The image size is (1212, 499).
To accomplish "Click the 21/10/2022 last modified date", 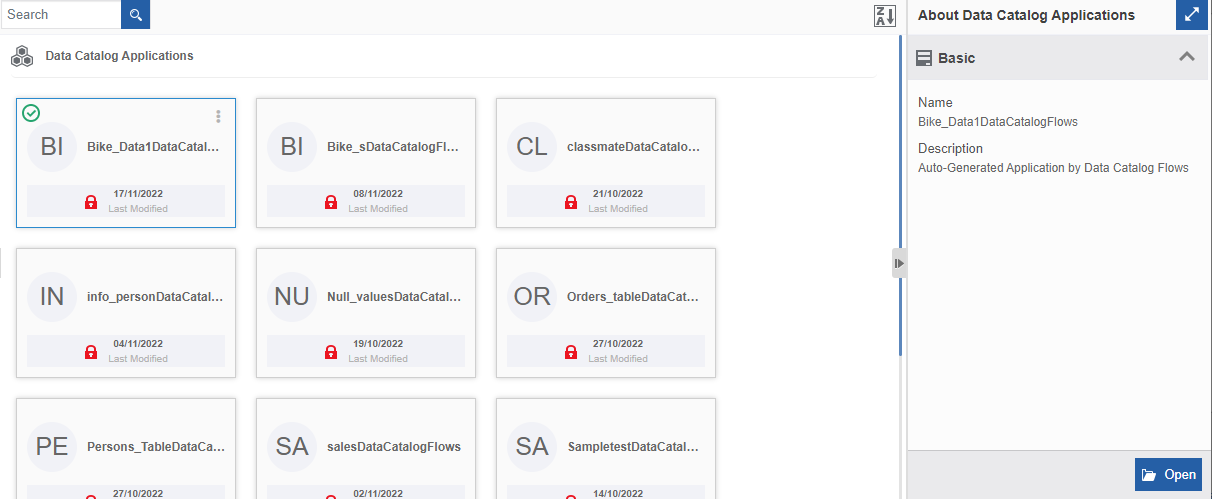I will [618, 194].
